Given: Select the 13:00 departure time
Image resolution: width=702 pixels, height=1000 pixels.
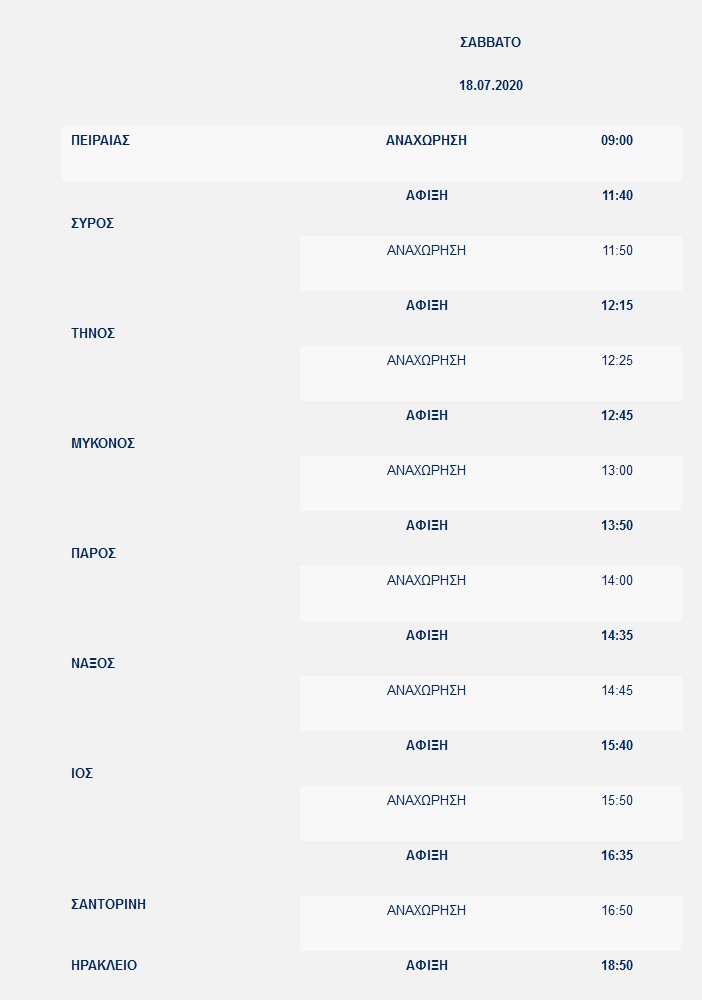Looking at the screenshot, I should pos(617,471).
